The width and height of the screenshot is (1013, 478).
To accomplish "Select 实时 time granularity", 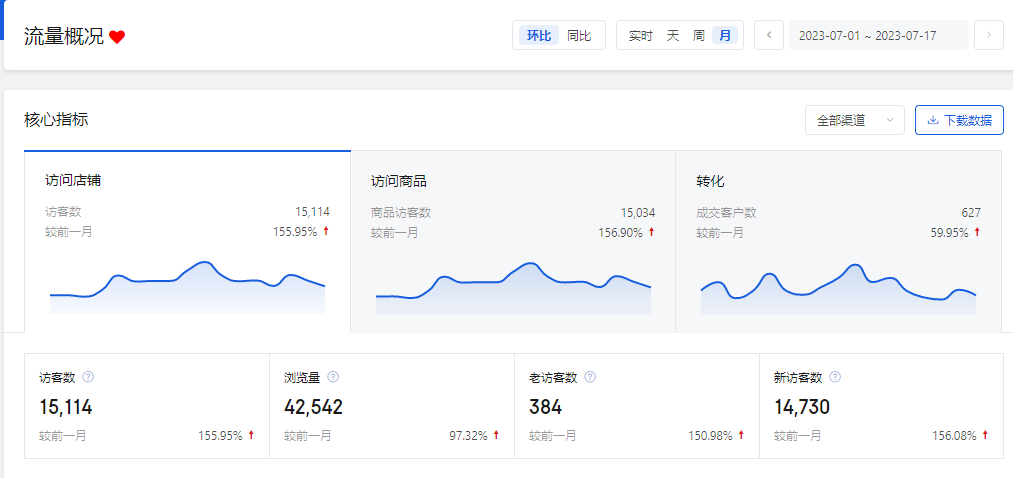I will (x=640, y=35).
